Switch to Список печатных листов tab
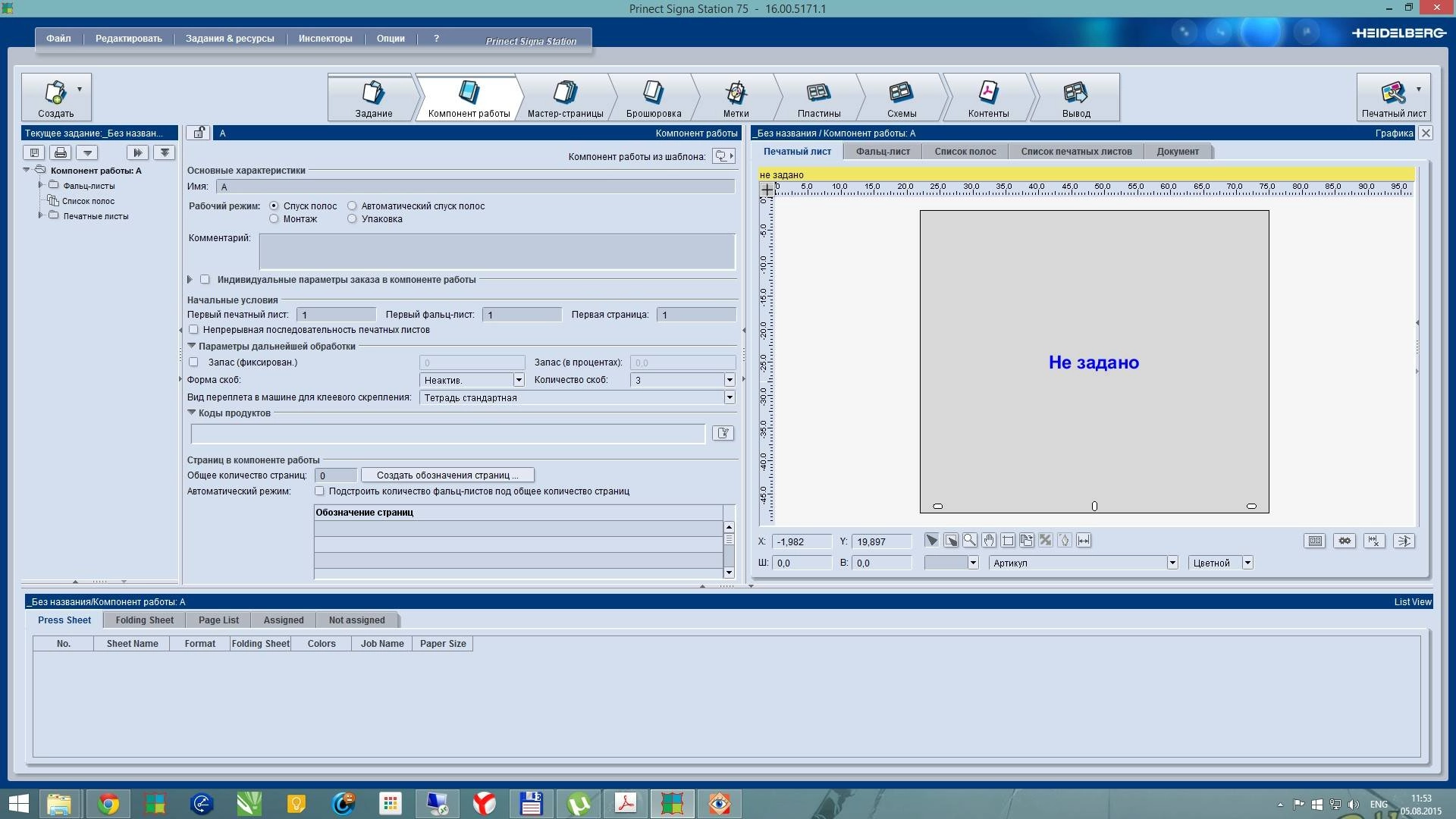Screen dimensions: 1456x819 1076,152
